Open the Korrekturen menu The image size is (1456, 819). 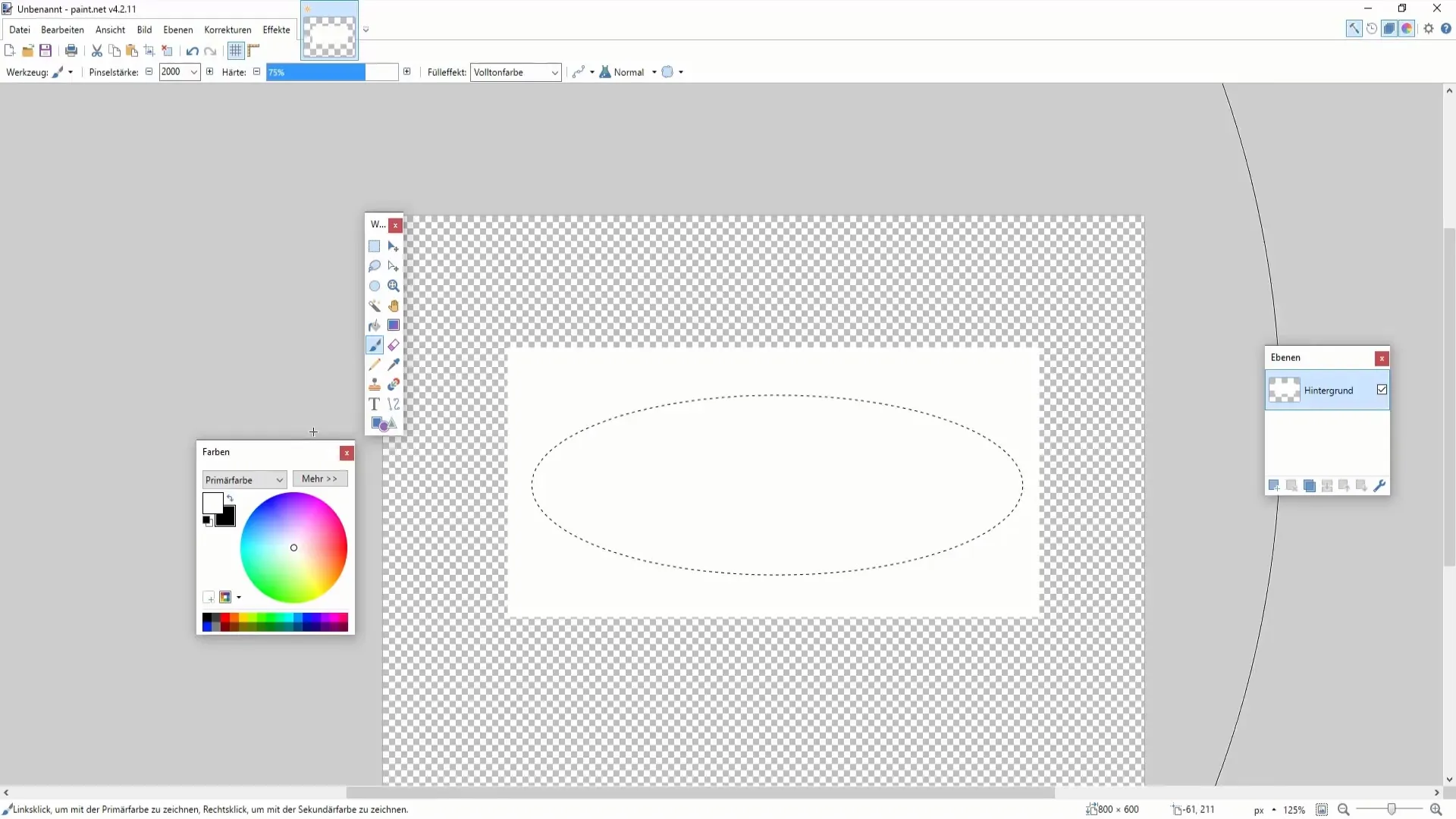coord(227,30)
